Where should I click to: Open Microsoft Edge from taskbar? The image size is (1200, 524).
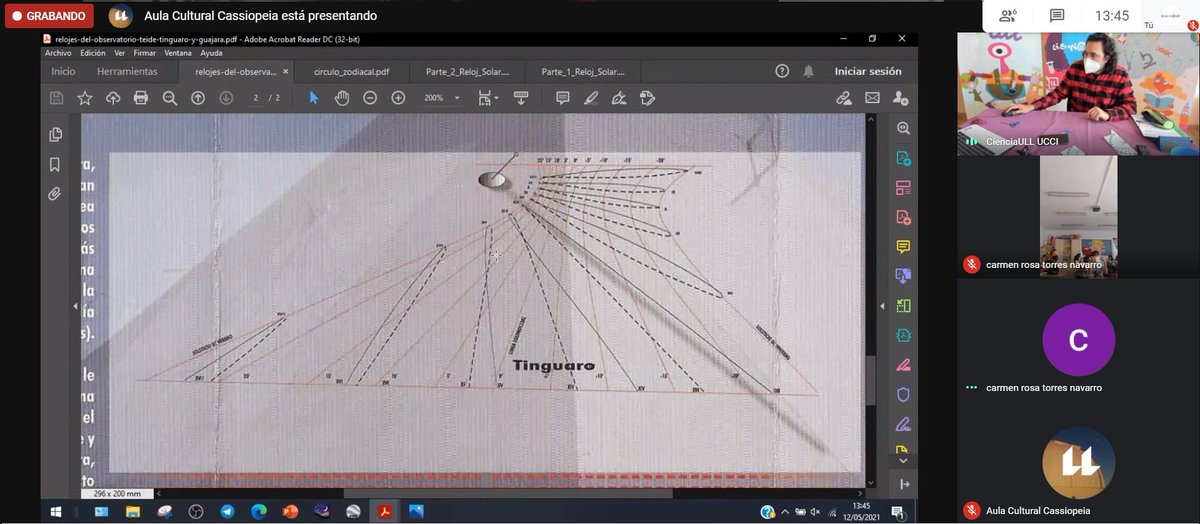(258, 511)
